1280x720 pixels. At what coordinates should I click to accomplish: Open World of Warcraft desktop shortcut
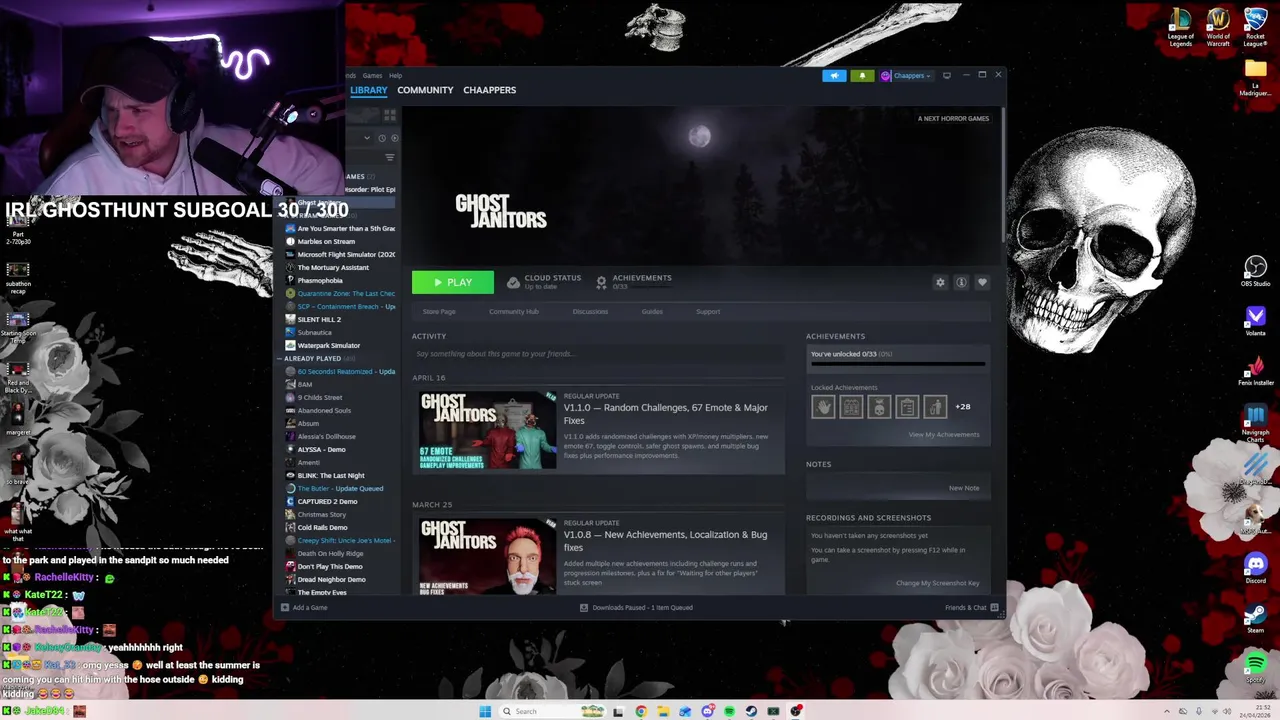point(1218,27)
